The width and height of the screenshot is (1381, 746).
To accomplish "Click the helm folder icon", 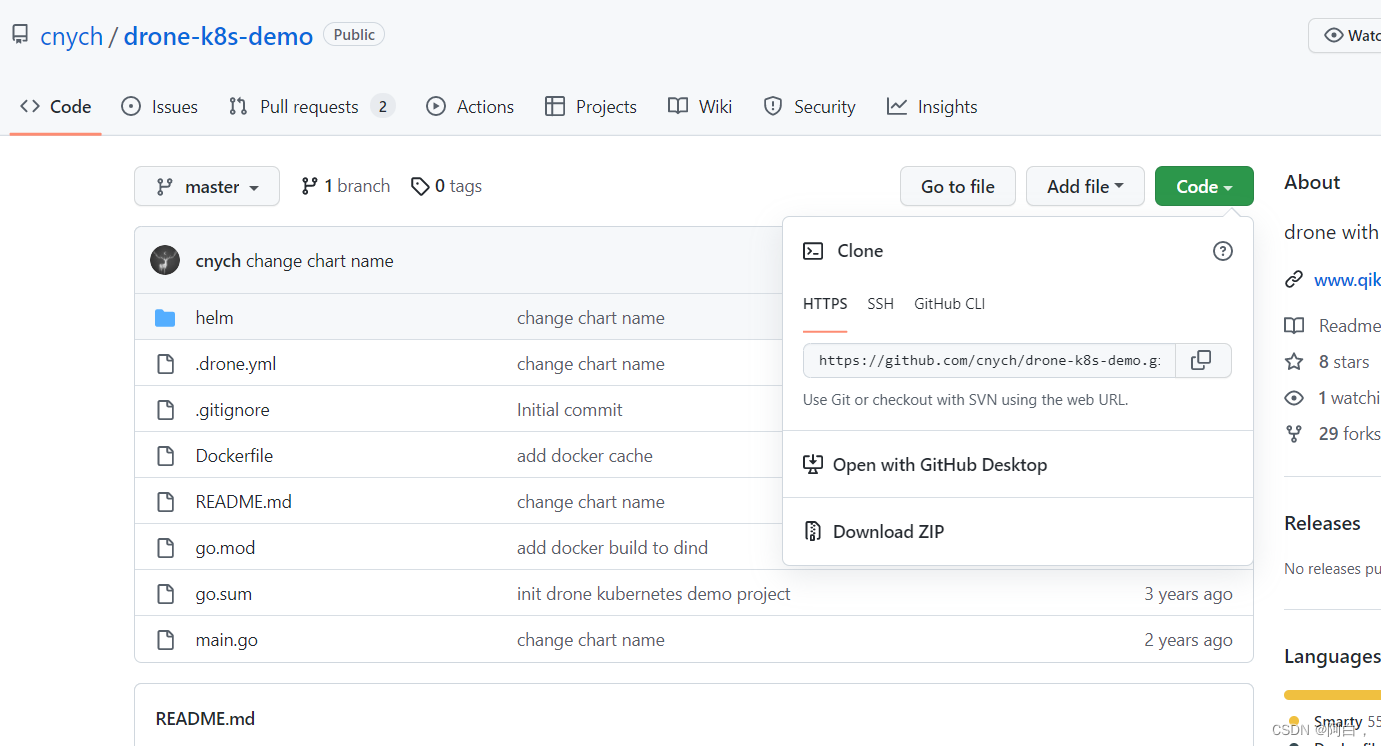I will click(x=166, y=318).
